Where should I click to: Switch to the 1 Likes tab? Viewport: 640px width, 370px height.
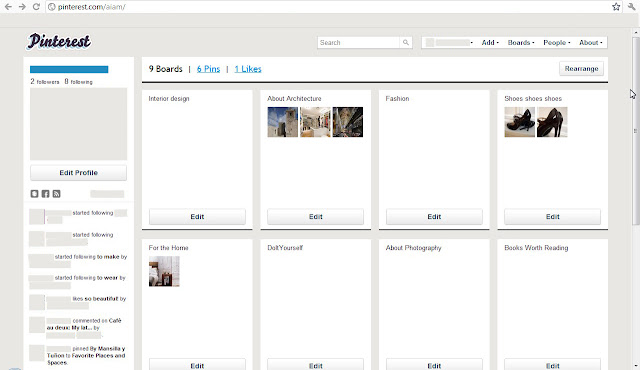point(248,69)
